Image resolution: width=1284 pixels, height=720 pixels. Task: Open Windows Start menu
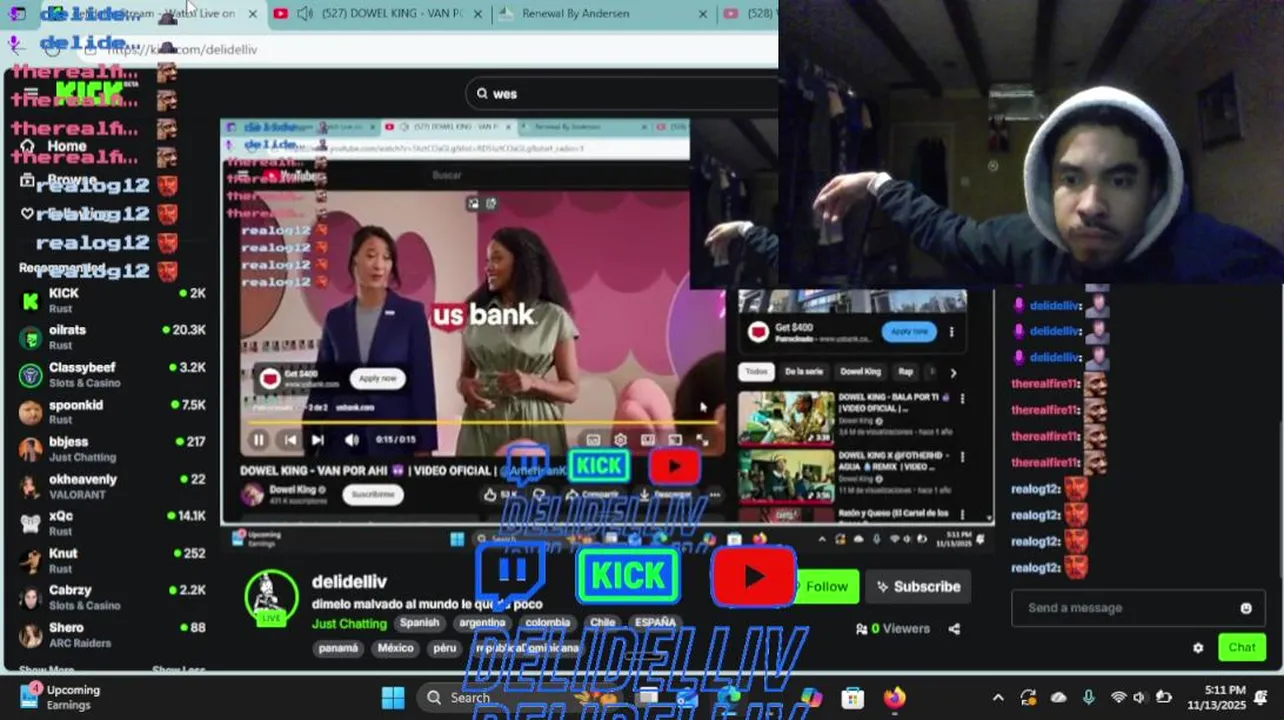(x=393, y=698)
